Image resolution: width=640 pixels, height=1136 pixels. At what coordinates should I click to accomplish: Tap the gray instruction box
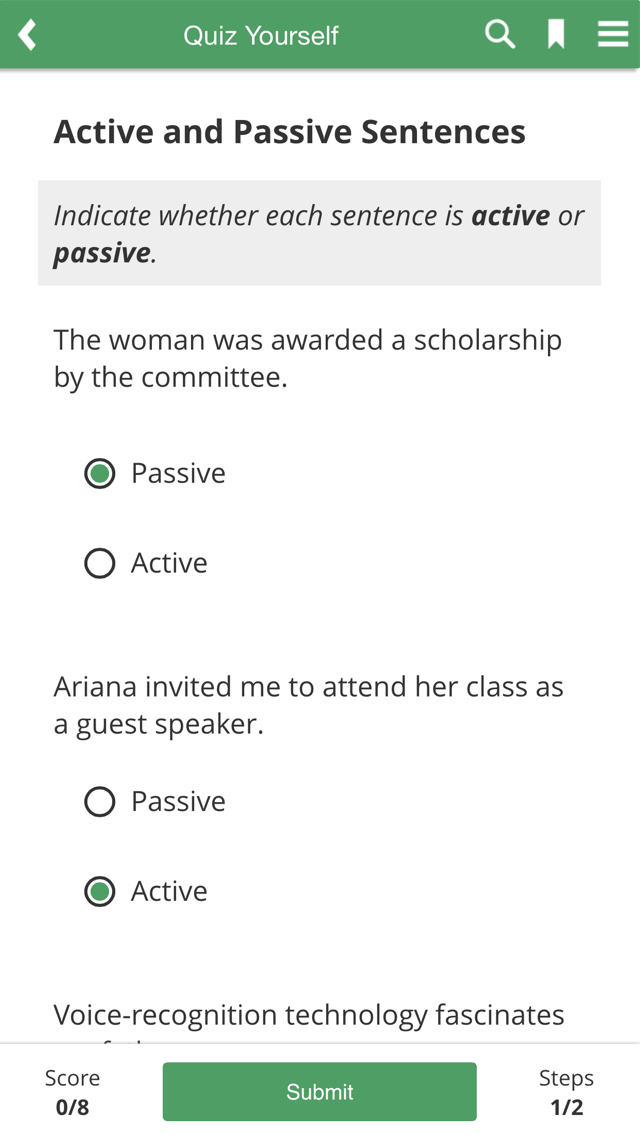[x=320, y=233]
